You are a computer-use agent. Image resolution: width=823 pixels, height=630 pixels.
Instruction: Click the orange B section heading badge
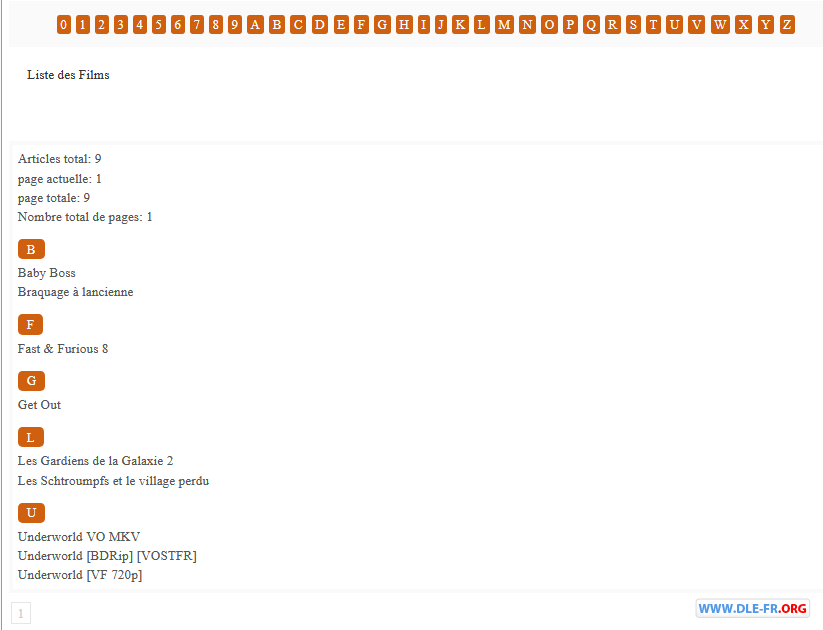[31, 249]
